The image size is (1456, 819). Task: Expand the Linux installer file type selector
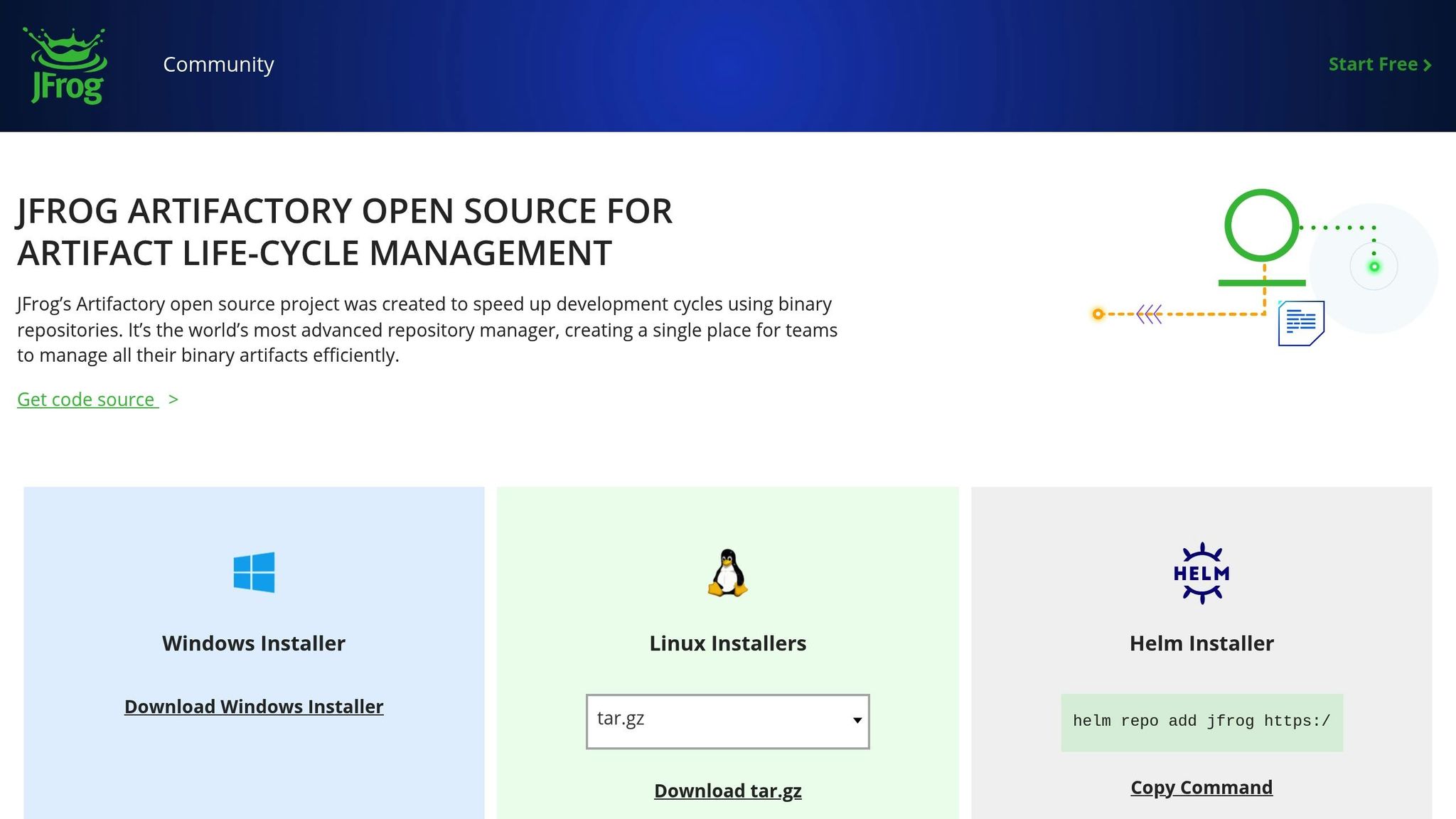click(x=727, y=720)
